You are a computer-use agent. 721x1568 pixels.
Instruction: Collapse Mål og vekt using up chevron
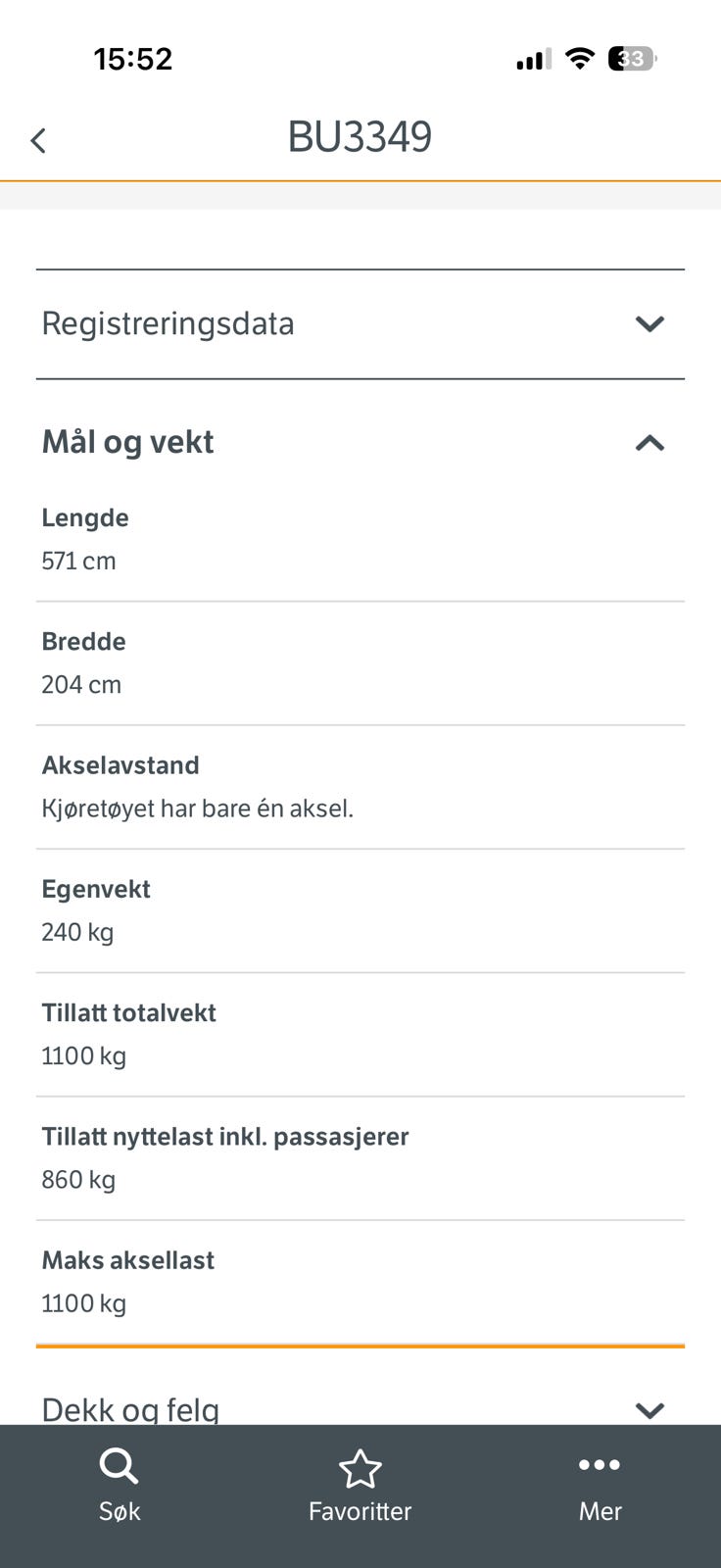(649, 443)
